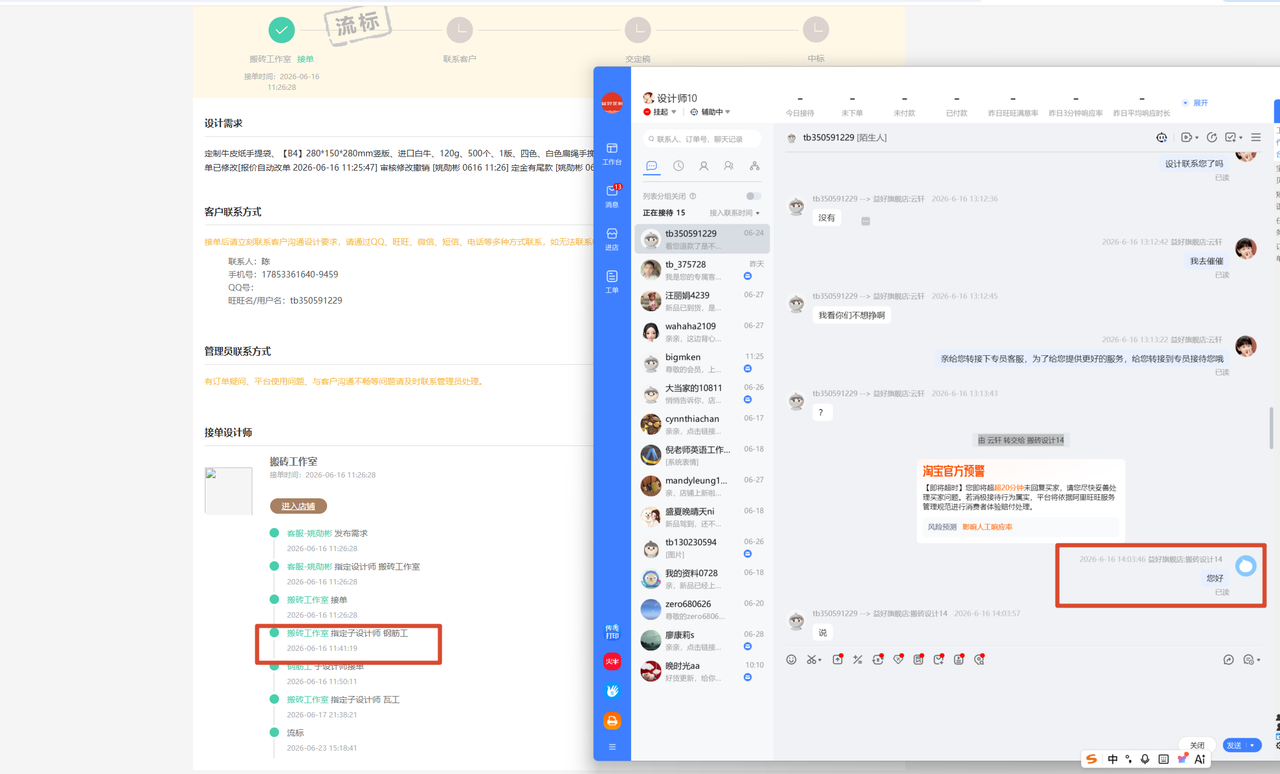Switch to the single person contacts tab

tap(703, 166)
